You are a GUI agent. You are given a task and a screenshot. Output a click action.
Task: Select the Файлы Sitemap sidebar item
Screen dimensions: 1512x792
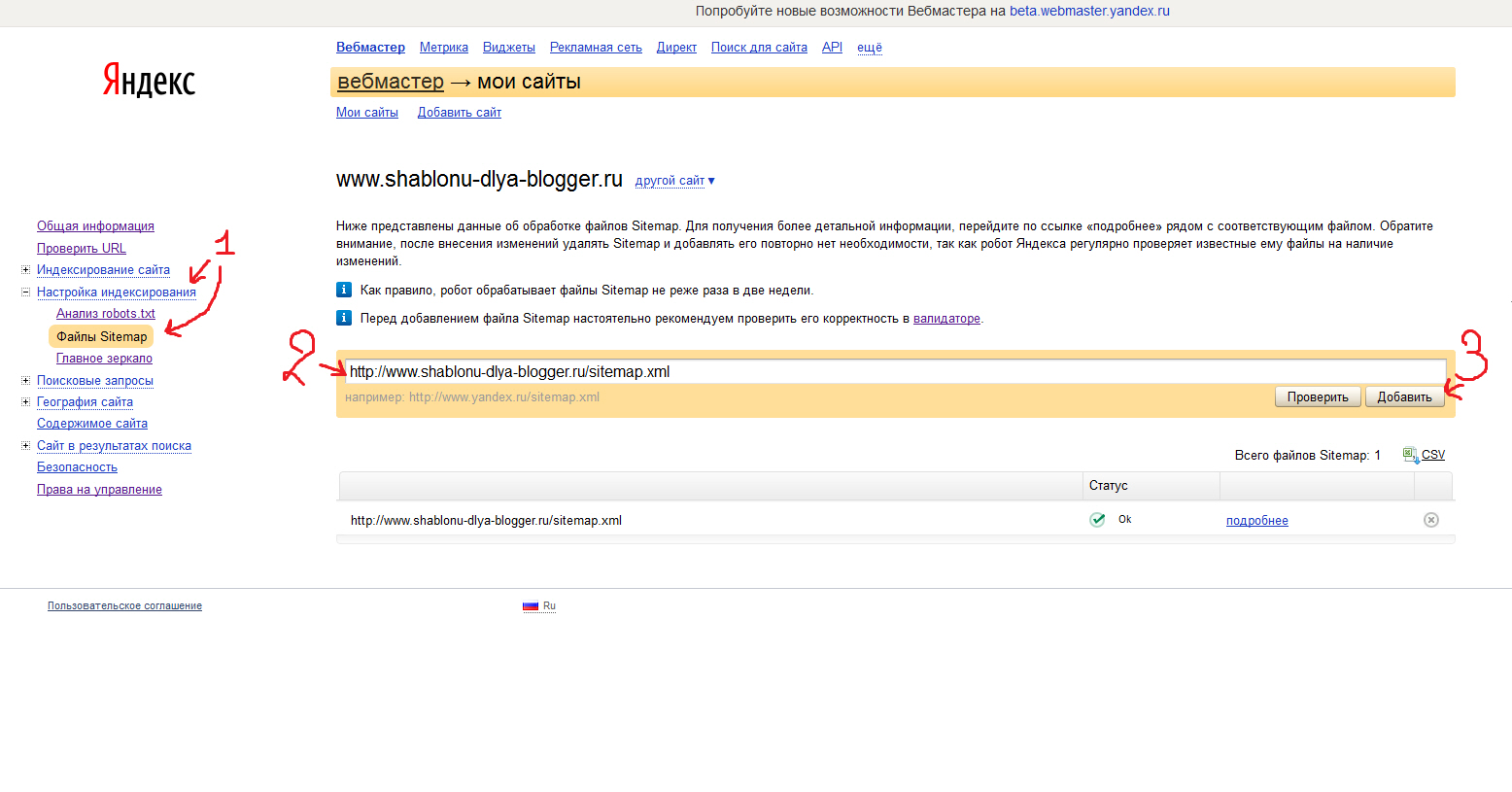click(101, 336)
